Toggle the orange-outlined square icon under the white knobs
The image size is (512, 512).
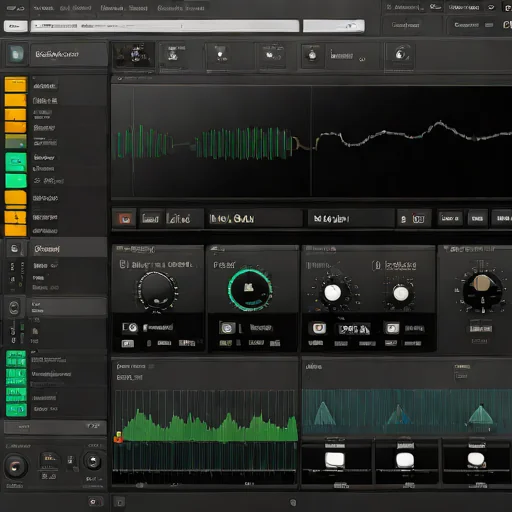(319, 328)
